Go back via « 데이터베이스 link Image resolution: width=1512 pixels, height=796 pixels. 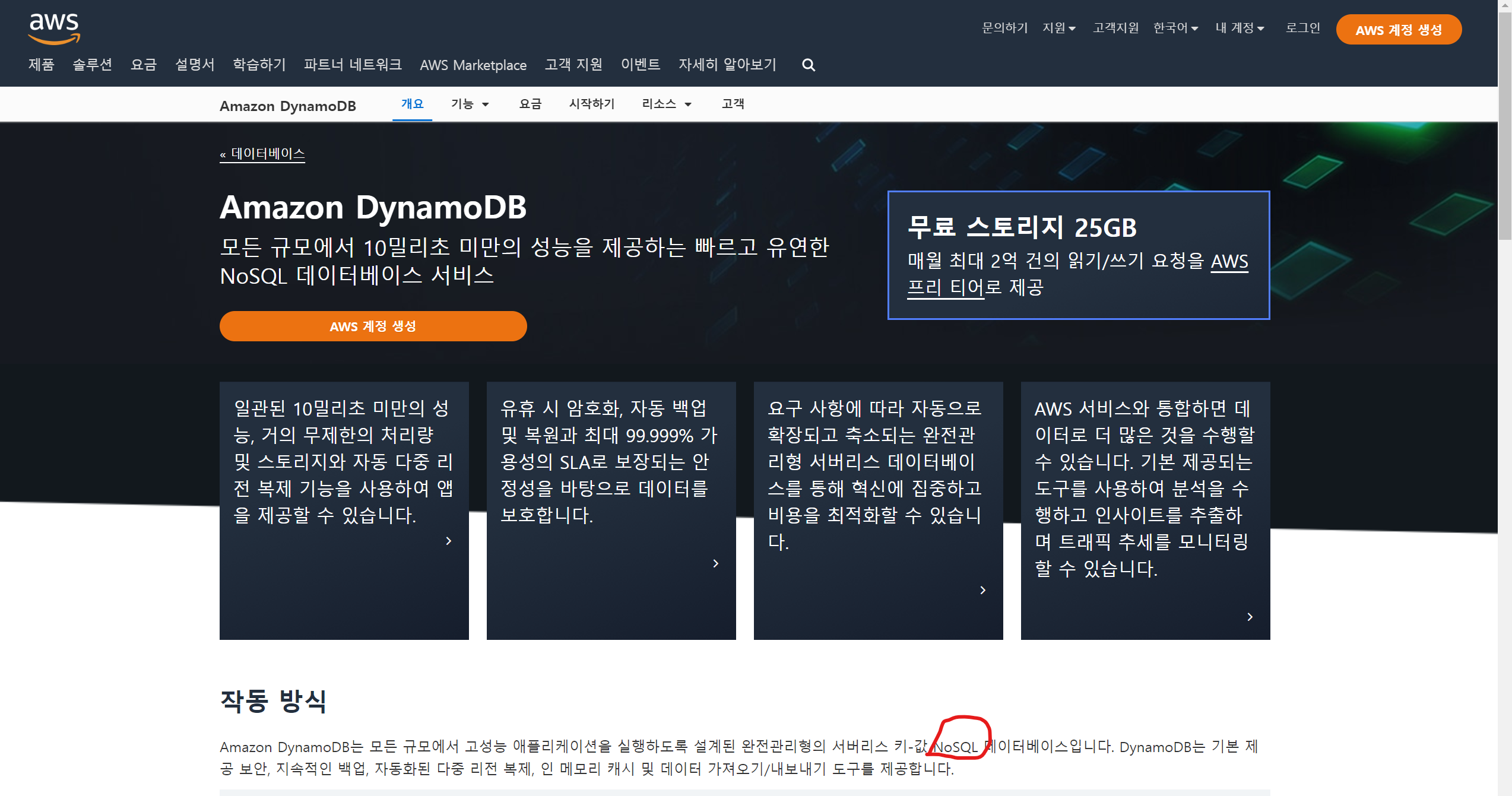262,154
